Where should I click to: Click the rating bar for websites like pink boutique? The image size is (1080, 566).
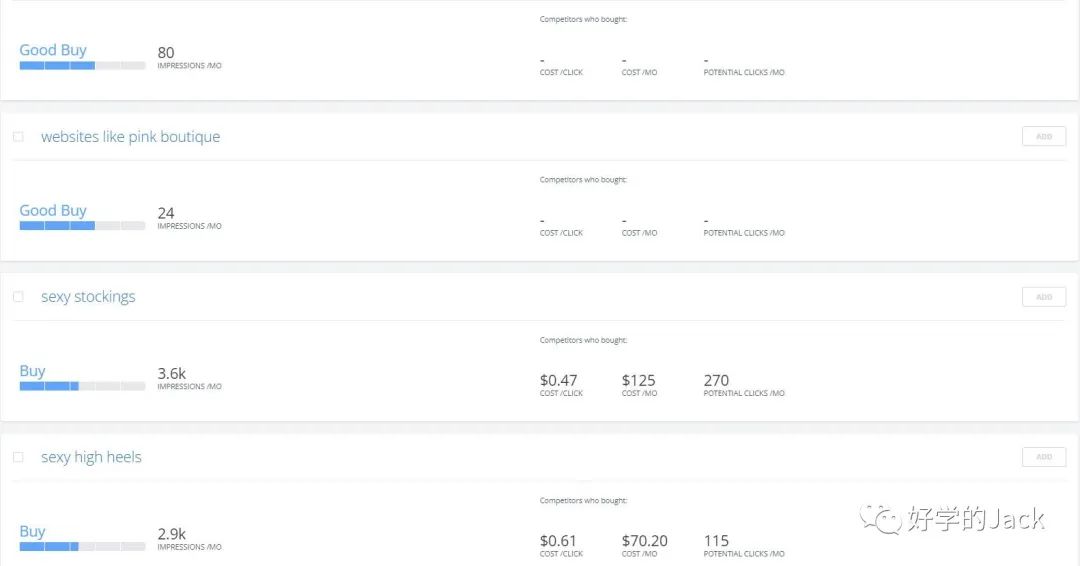click(82, 226)
